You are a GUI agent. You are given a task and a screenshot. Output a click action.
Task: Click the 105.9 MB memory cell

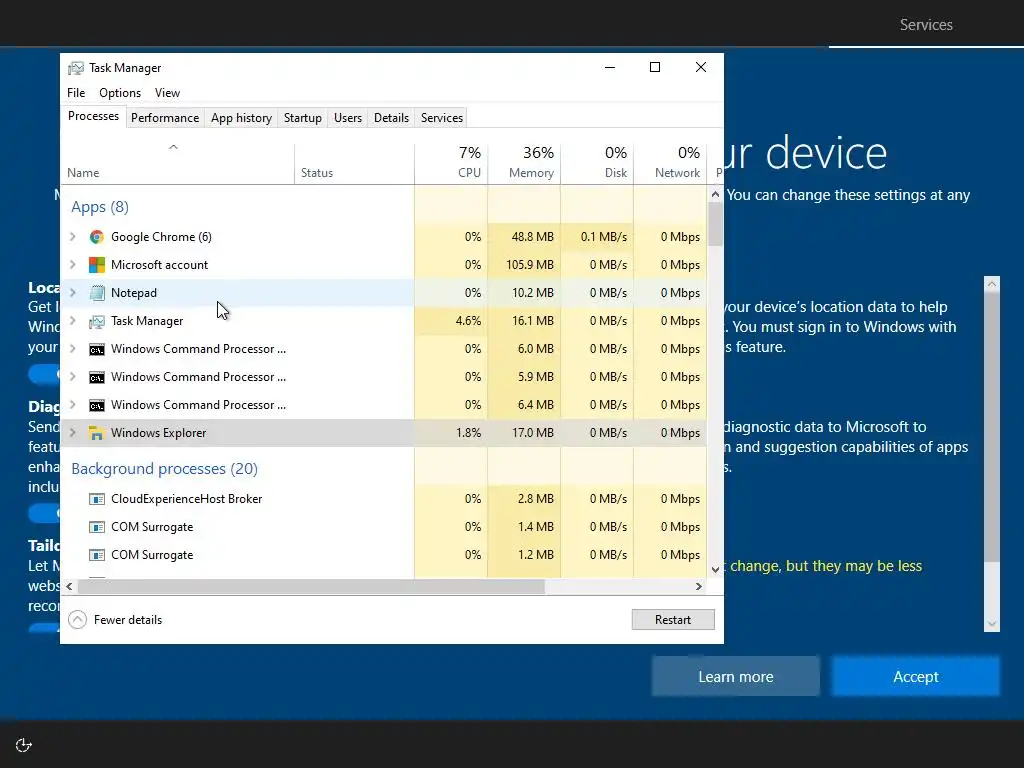pyautogui.click(x=530, y=265)
